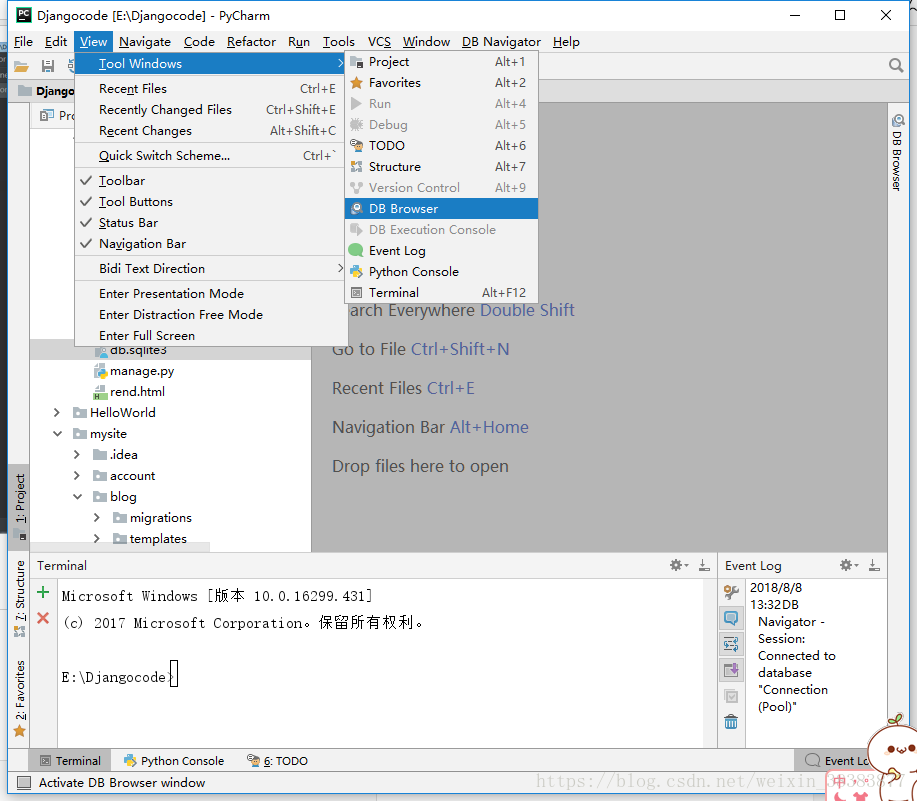
Task: Clear Event Log with trash icon
Action: [731, 722]
